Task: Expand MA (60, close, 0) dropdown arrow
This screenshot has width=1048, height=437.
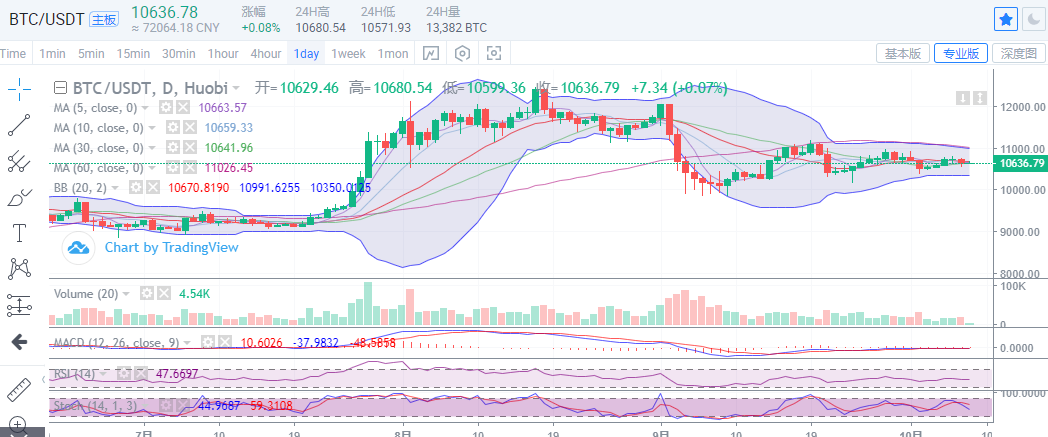Action: pyautogui.click(x=153, y=168)
